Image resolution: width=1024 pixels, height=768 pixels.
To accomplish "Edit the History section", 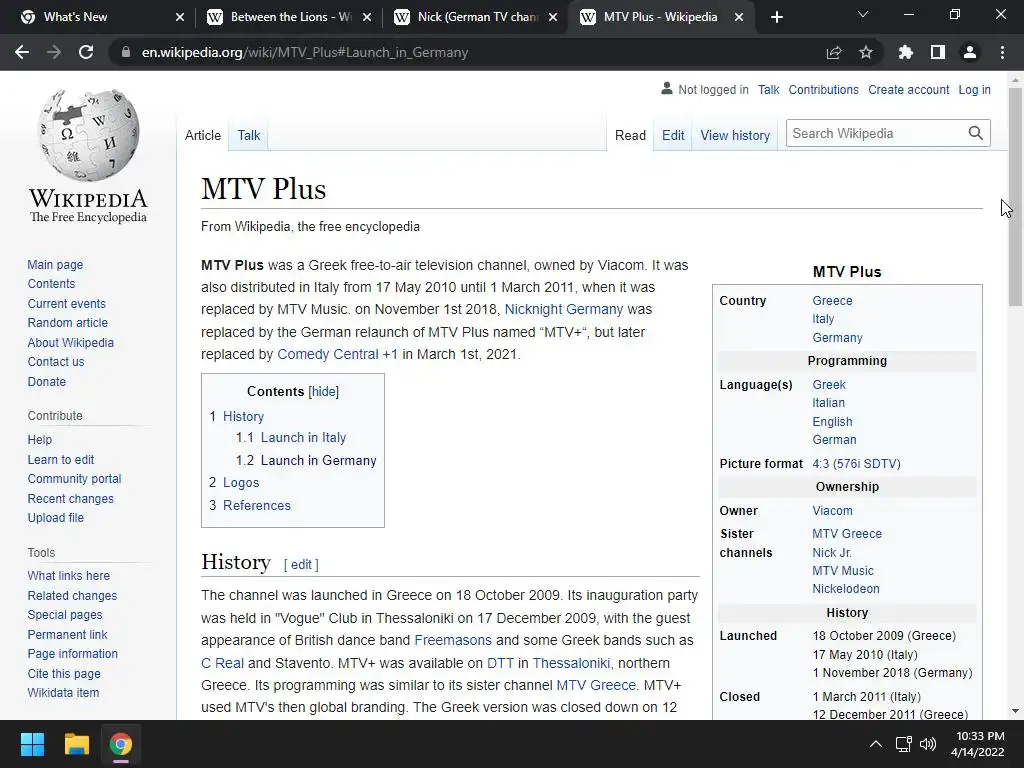I will 301,564.
